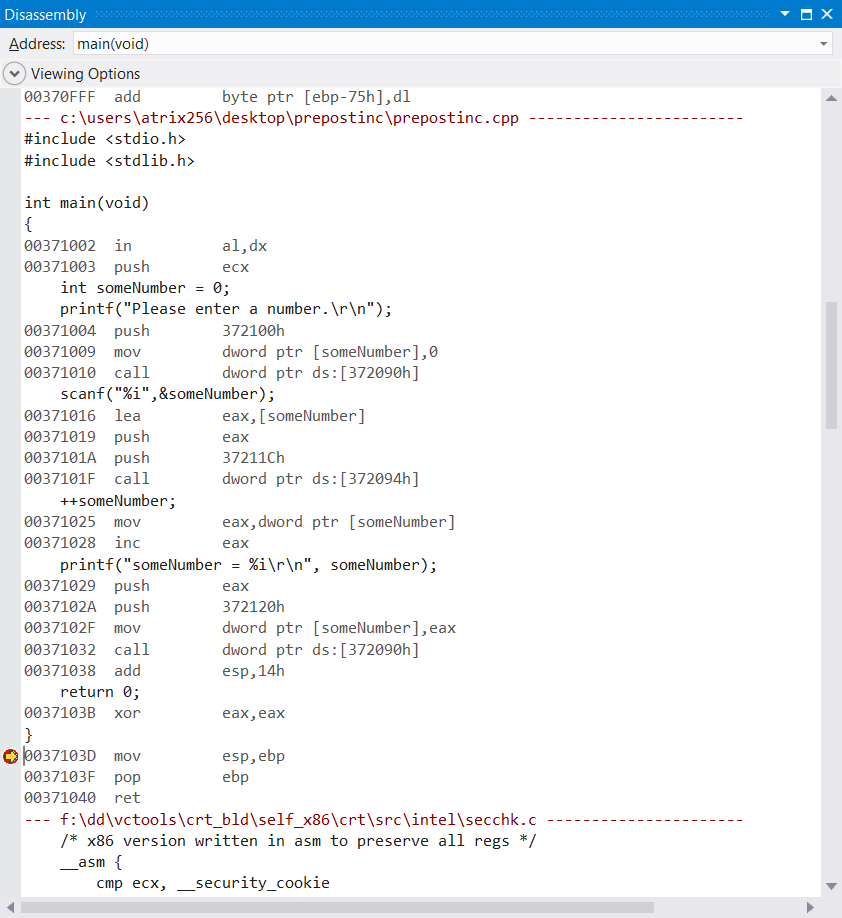Open the Address dropdown list
This screenshot has height=918, width=842.
click(x=823, y=44)
